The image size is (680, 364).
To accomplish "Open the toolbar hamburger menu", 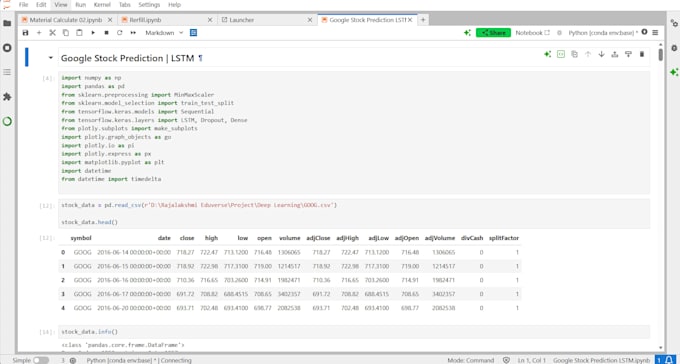I will (655, 33).
